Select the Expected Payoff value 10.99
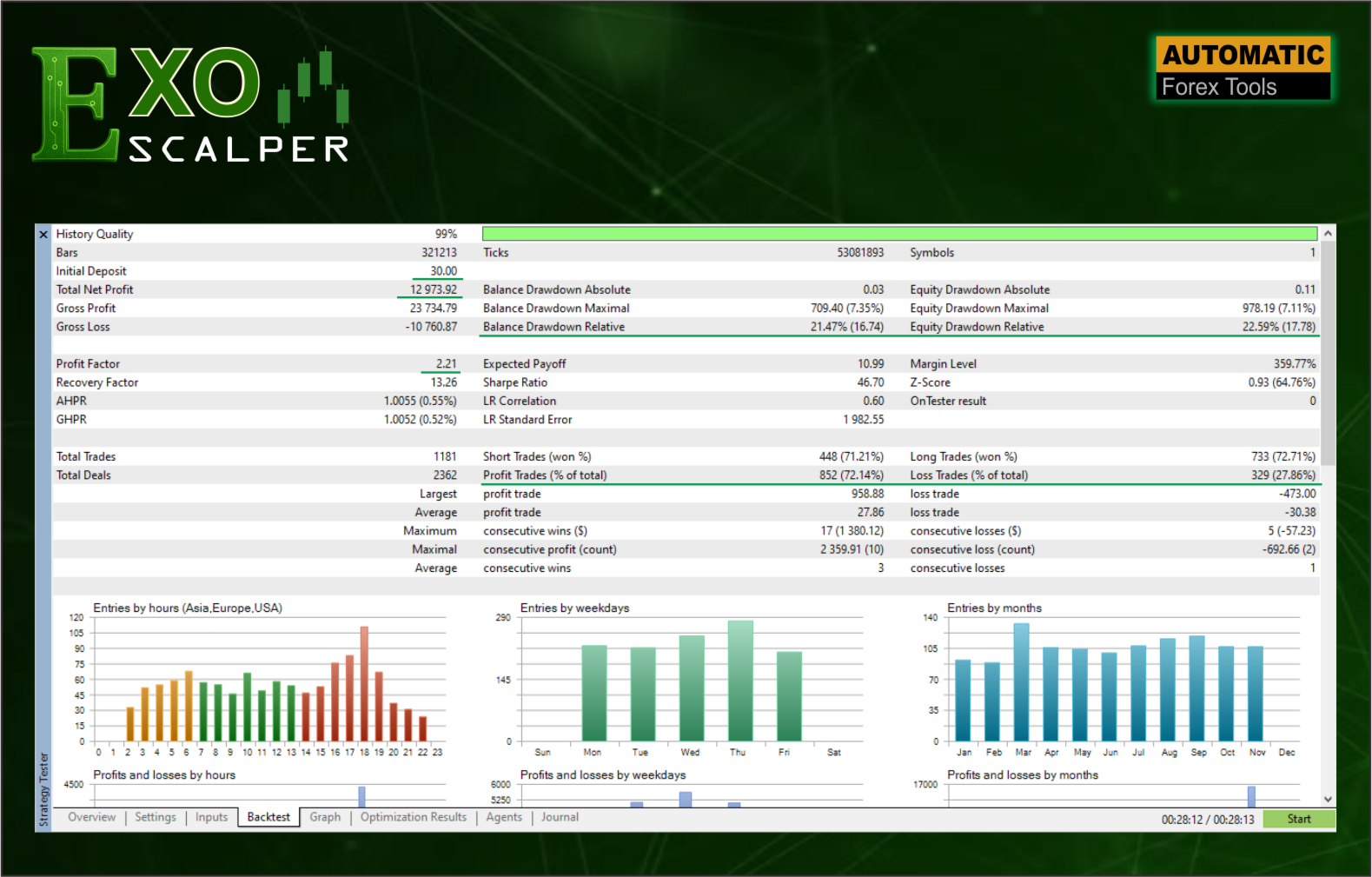Screen dimensions: 1372x877 871,364
